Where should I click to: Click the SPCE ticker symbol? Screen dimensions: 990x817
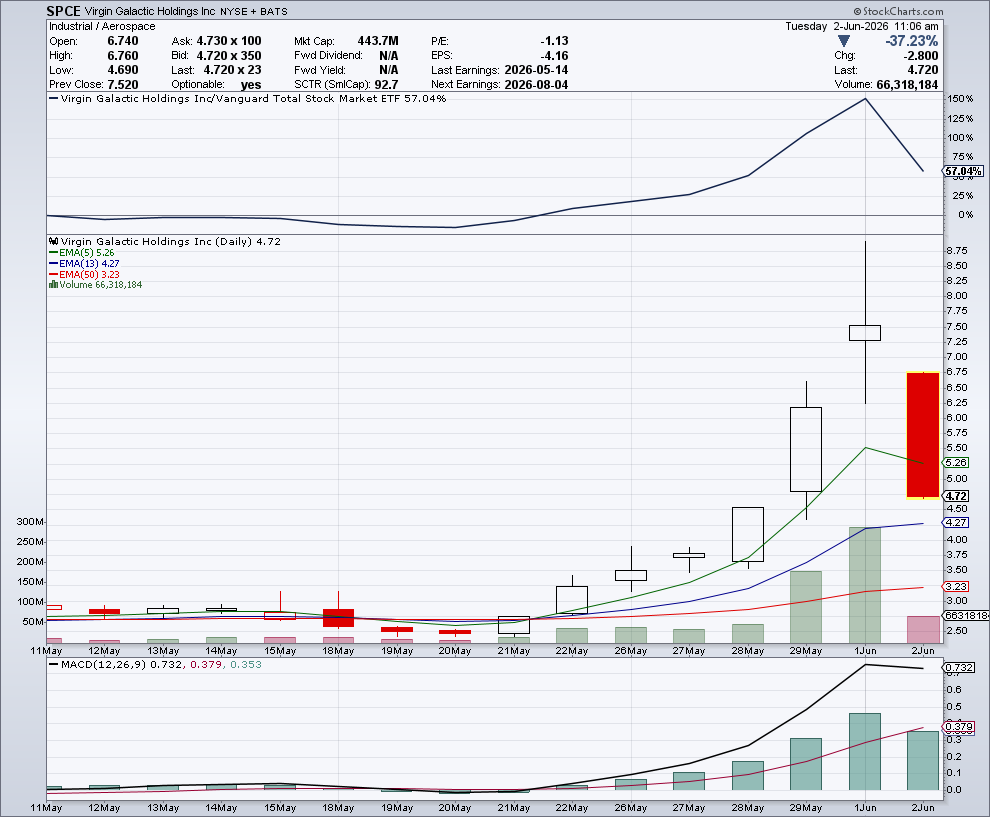pyautogui.click(x=64, y=11)
